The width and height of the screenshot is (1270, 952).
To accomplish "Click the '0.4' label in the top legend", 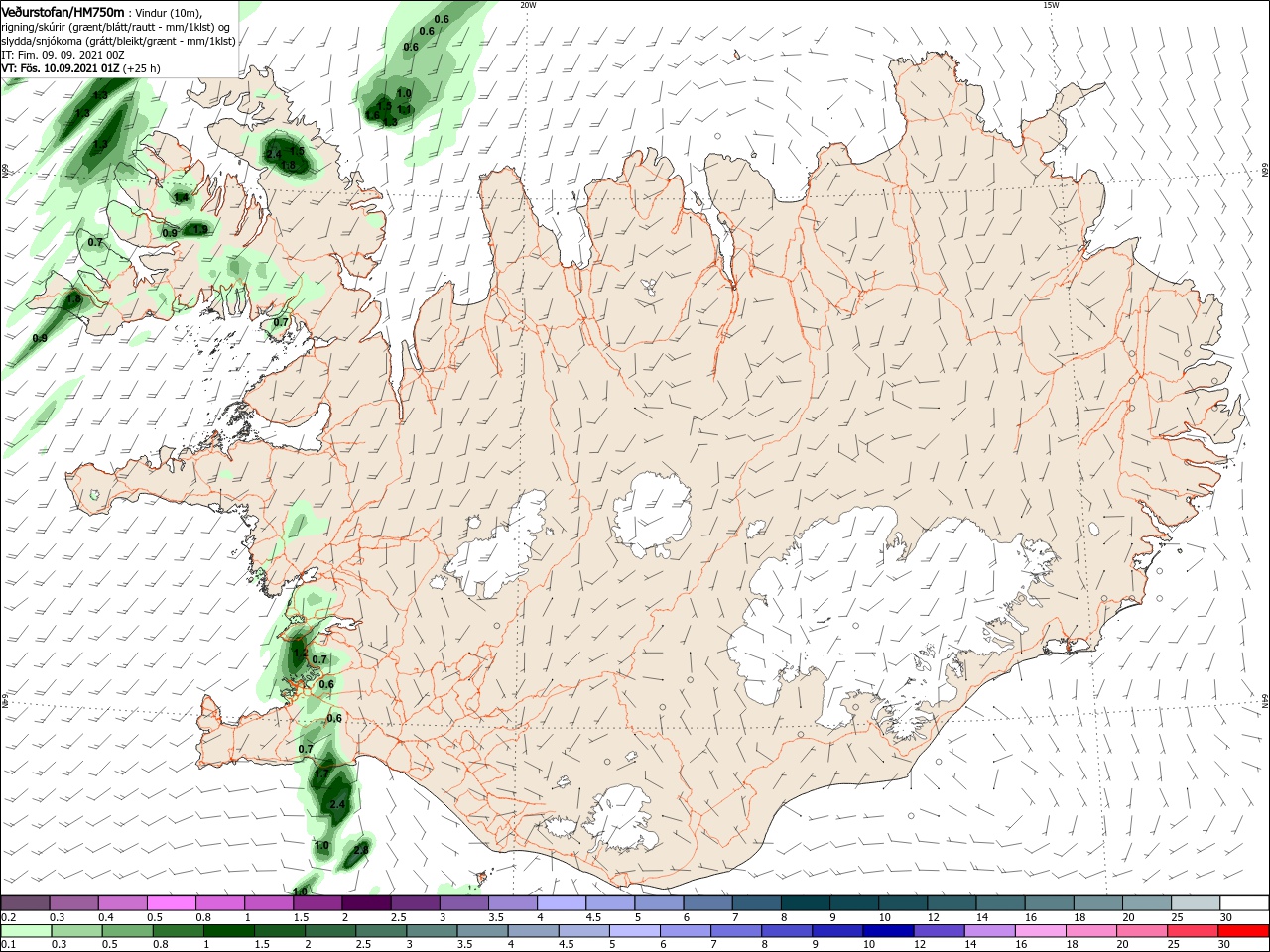I will click(106, 917).
